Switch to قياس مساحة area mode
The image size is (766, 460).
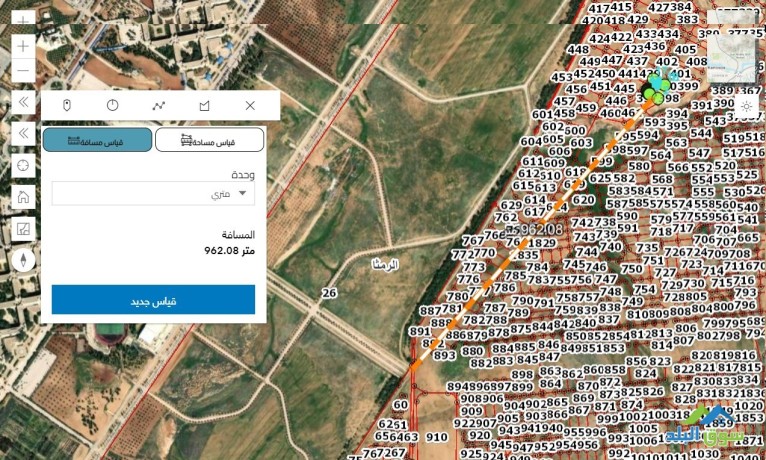coord(210,141)
